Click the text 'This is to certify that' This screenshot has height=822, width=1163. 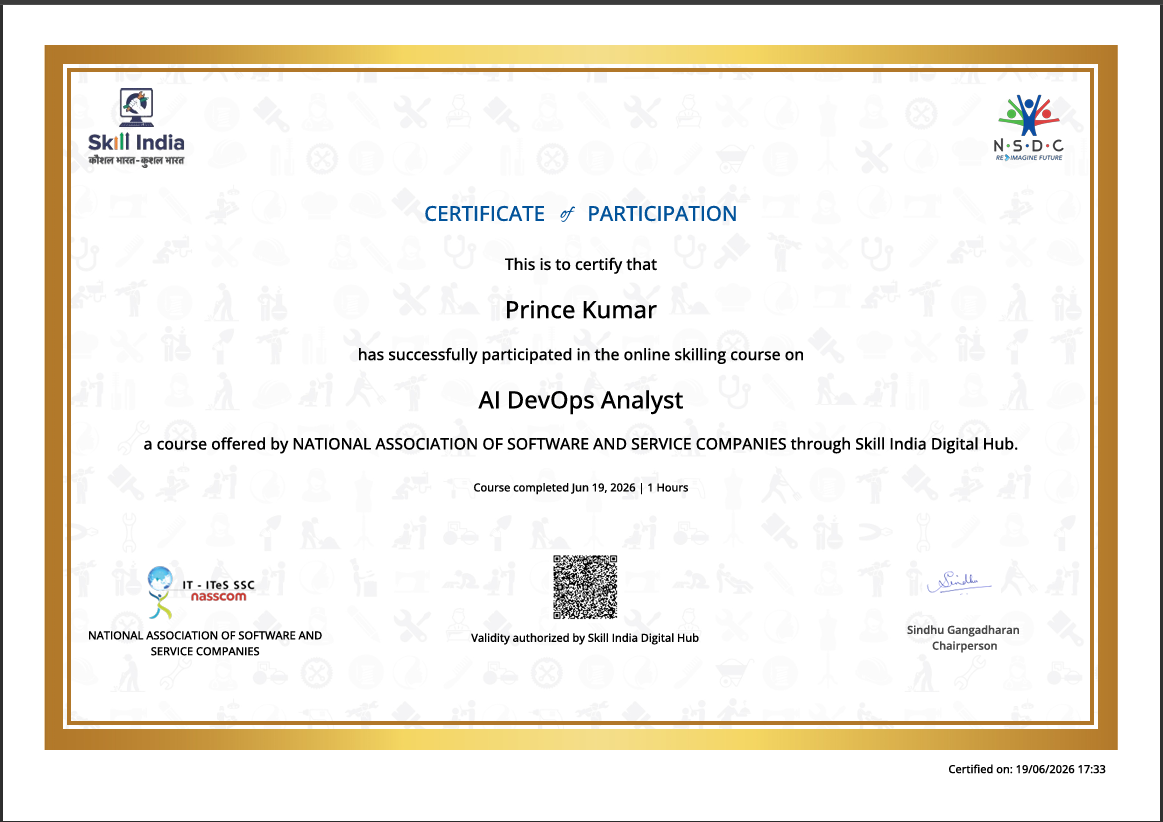[x=581, y=264]
